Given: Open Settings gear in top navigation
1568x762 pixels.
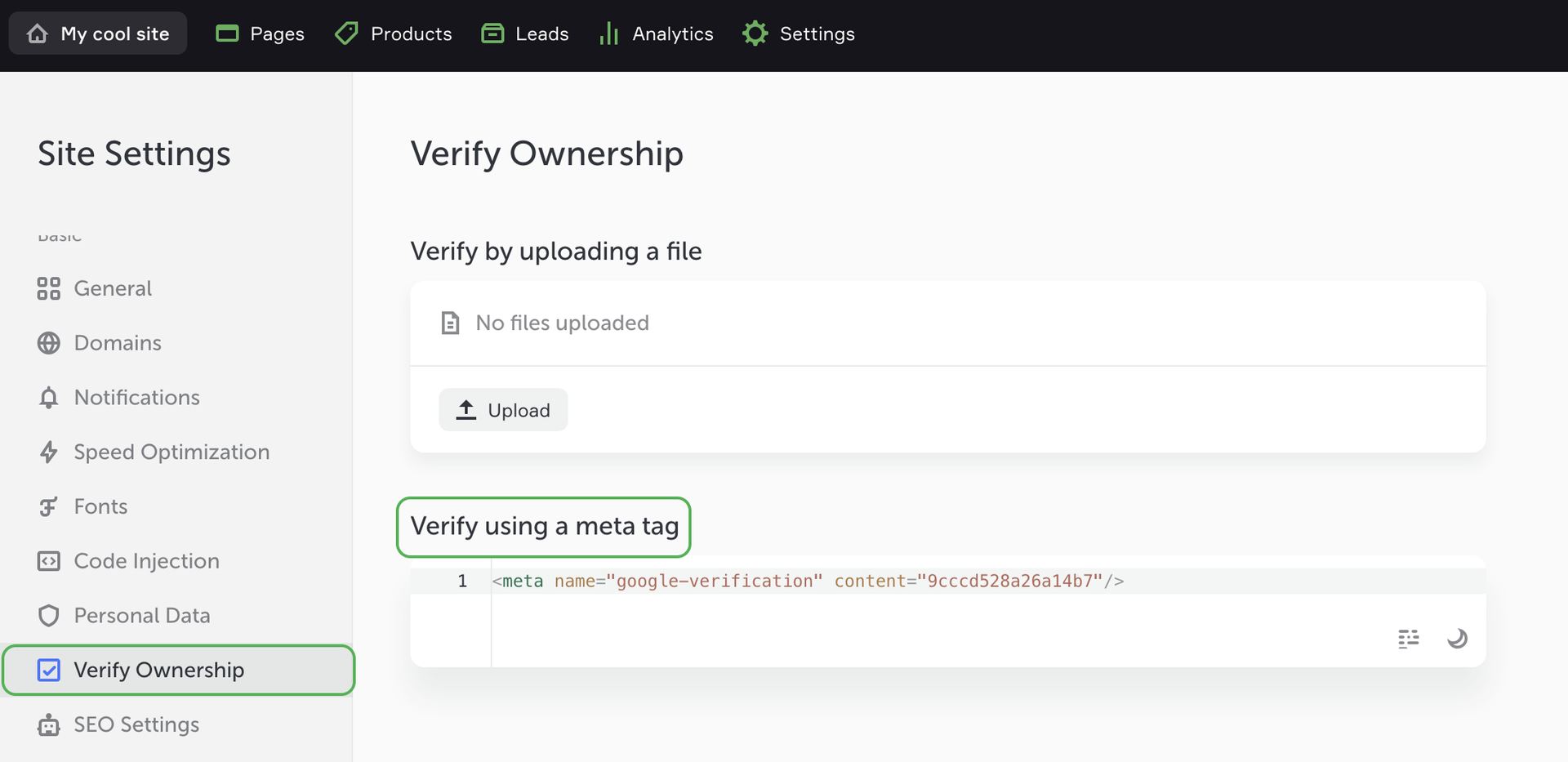Looking at the screenshot, I should [x=755, y=33].
